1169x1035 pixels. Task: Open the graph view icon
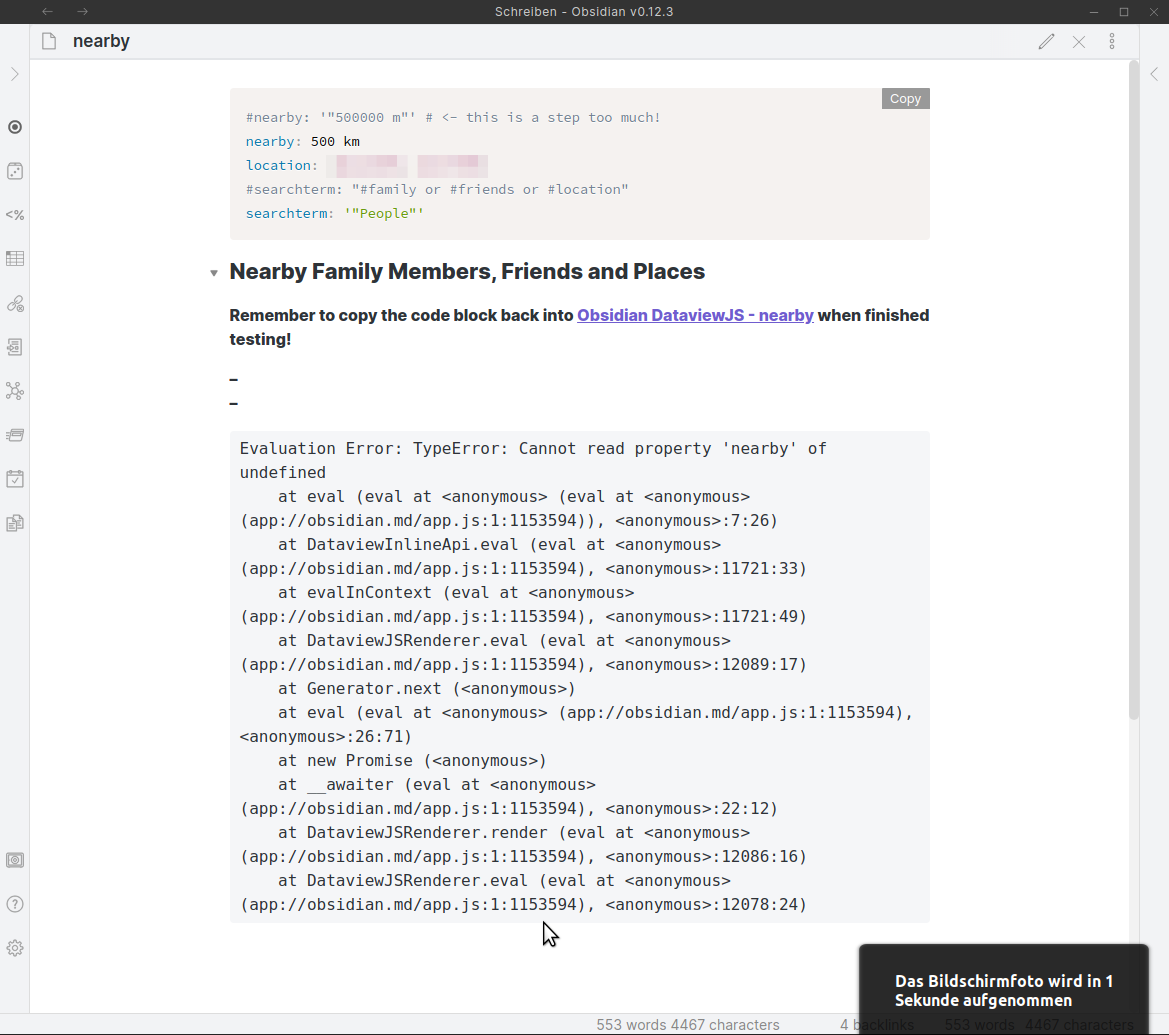click(x=15, y=391)
